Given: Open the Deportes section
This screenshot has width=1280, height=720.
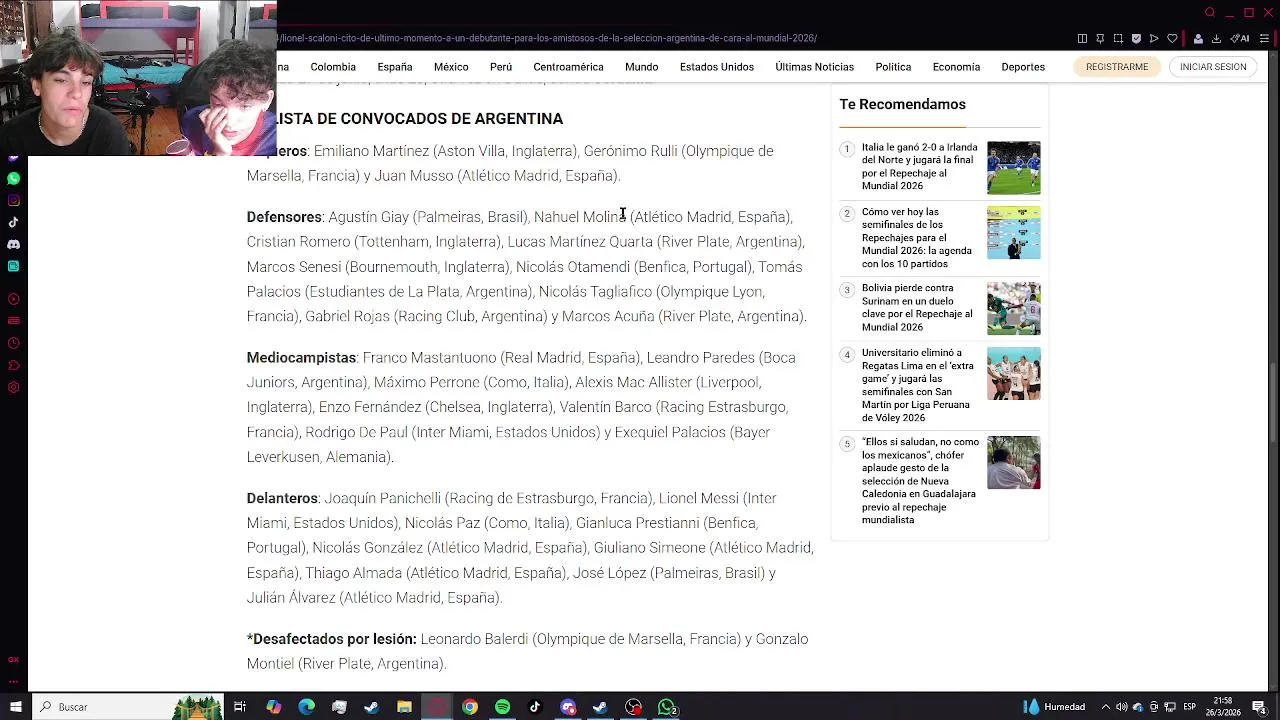Looking at the screenshot, I should click(x=1023, y=67).
